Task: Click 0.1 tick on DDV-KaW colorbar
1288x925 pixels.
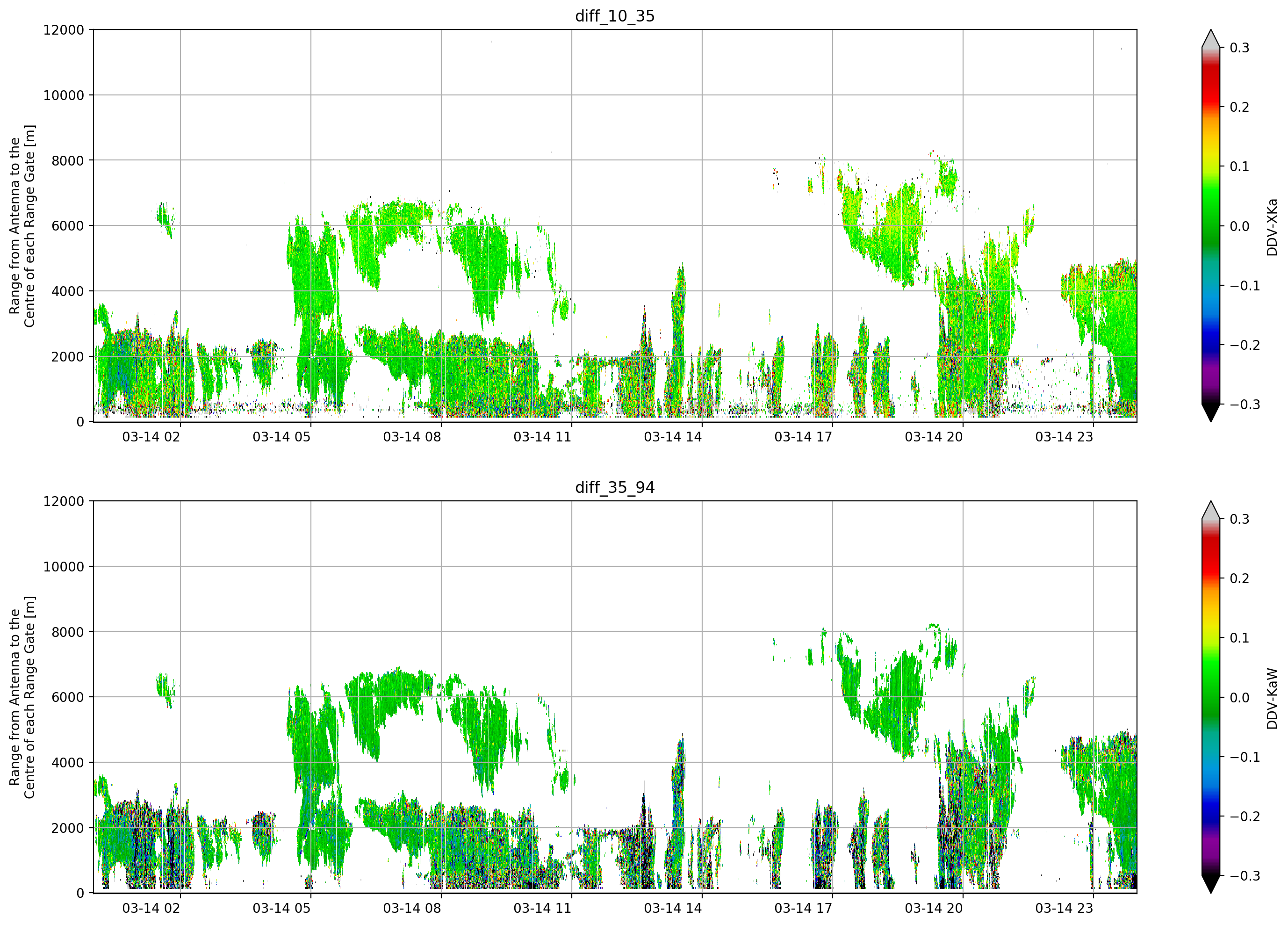Action: (x=1239, y=638)
